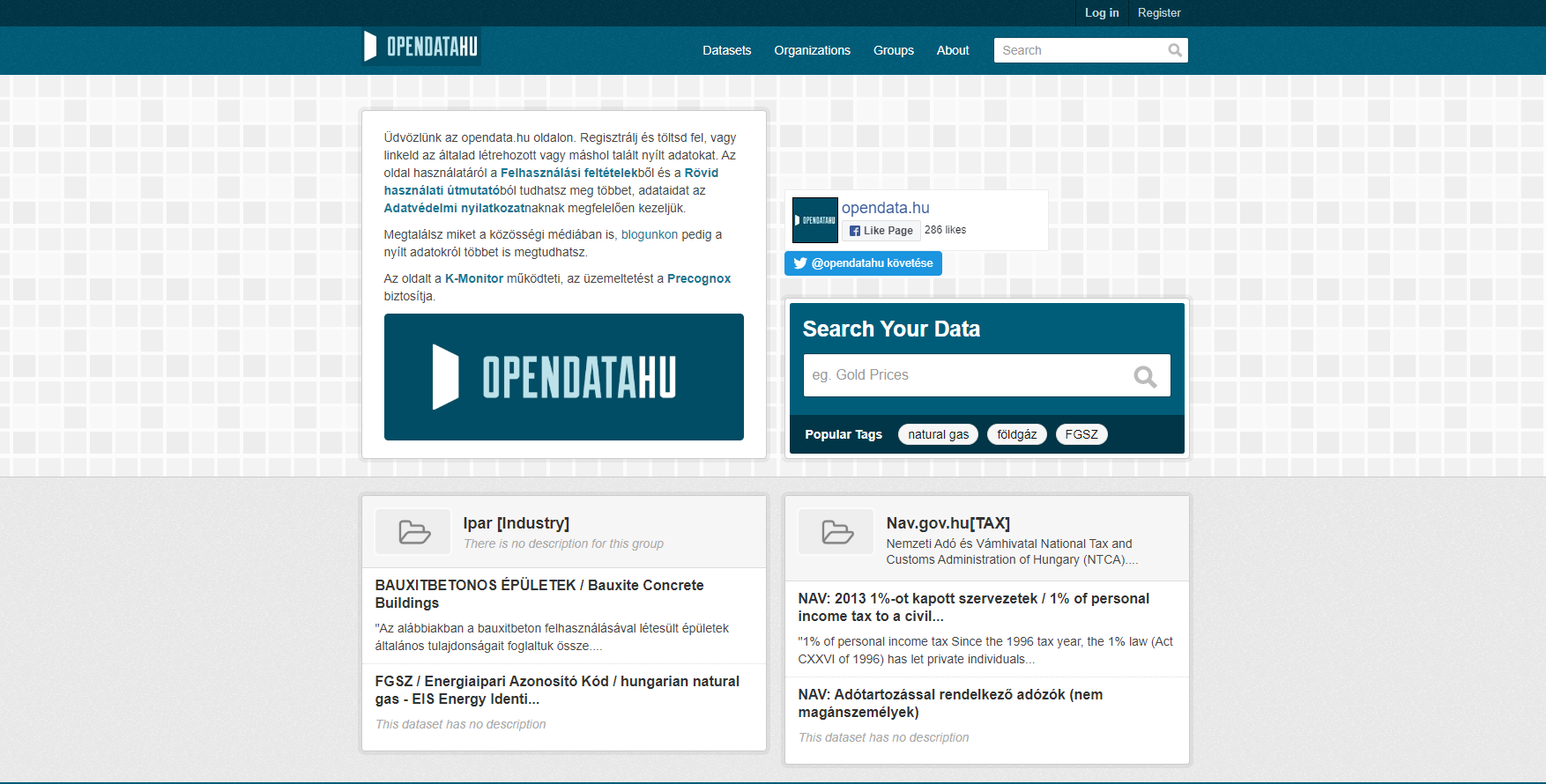The height and width of the screenshot is (784, 1546).
Task: Click the Search Your Data magnifier icon
Action: click(1145, 376)
